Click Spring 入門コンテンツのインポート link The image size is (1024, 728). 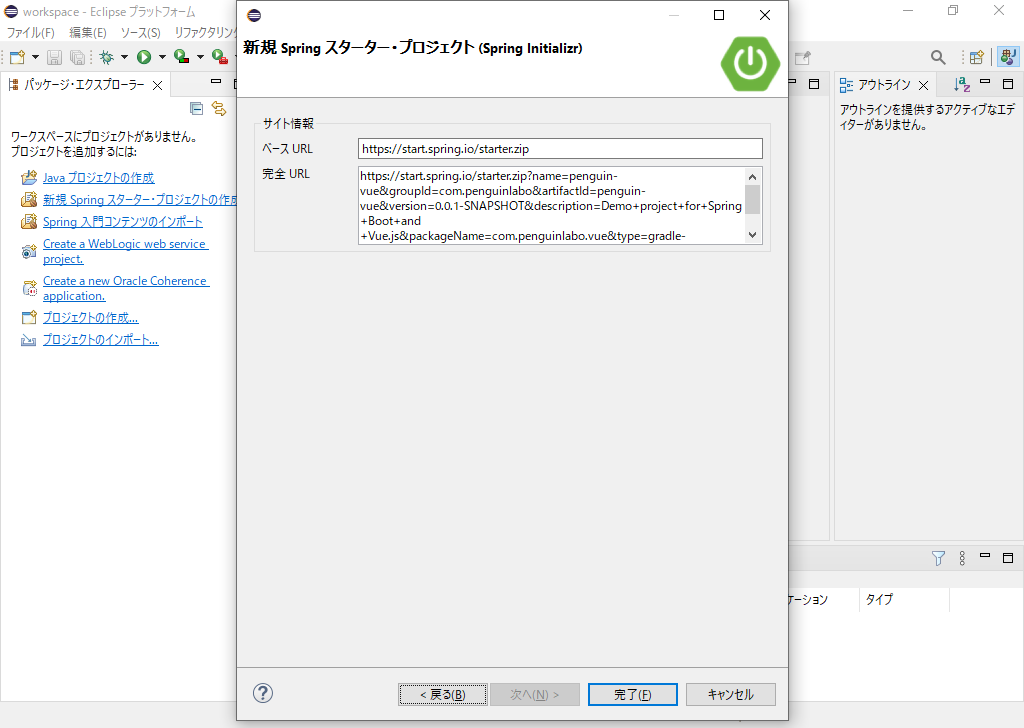click(123, 222)
